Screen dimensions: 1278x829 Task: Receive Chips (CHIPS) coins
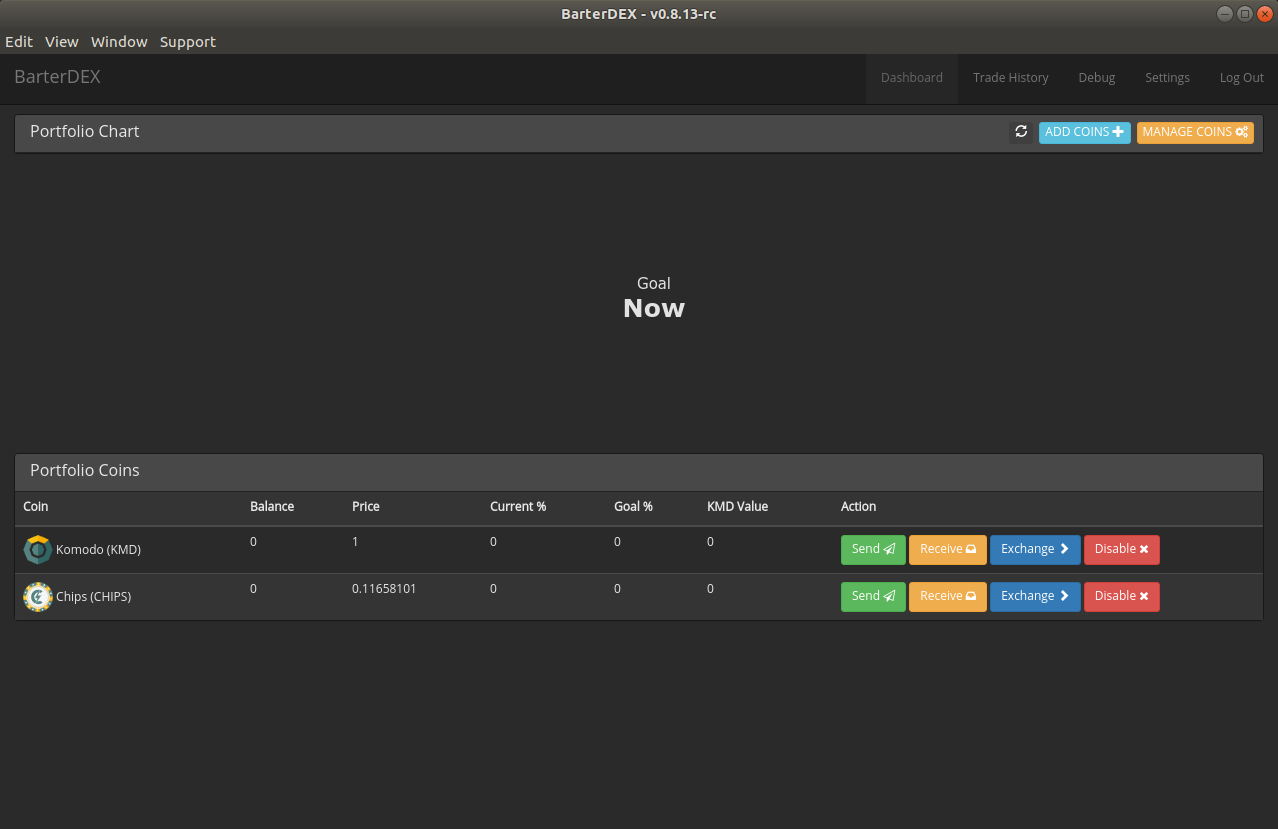(947, 596)
